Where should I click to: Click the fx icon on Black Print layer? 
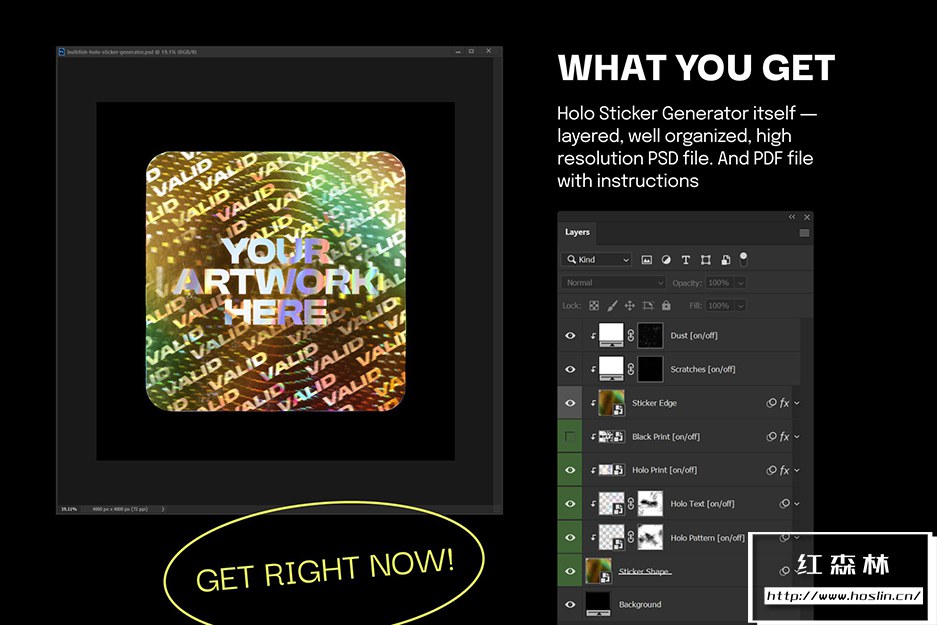point(785,437)
